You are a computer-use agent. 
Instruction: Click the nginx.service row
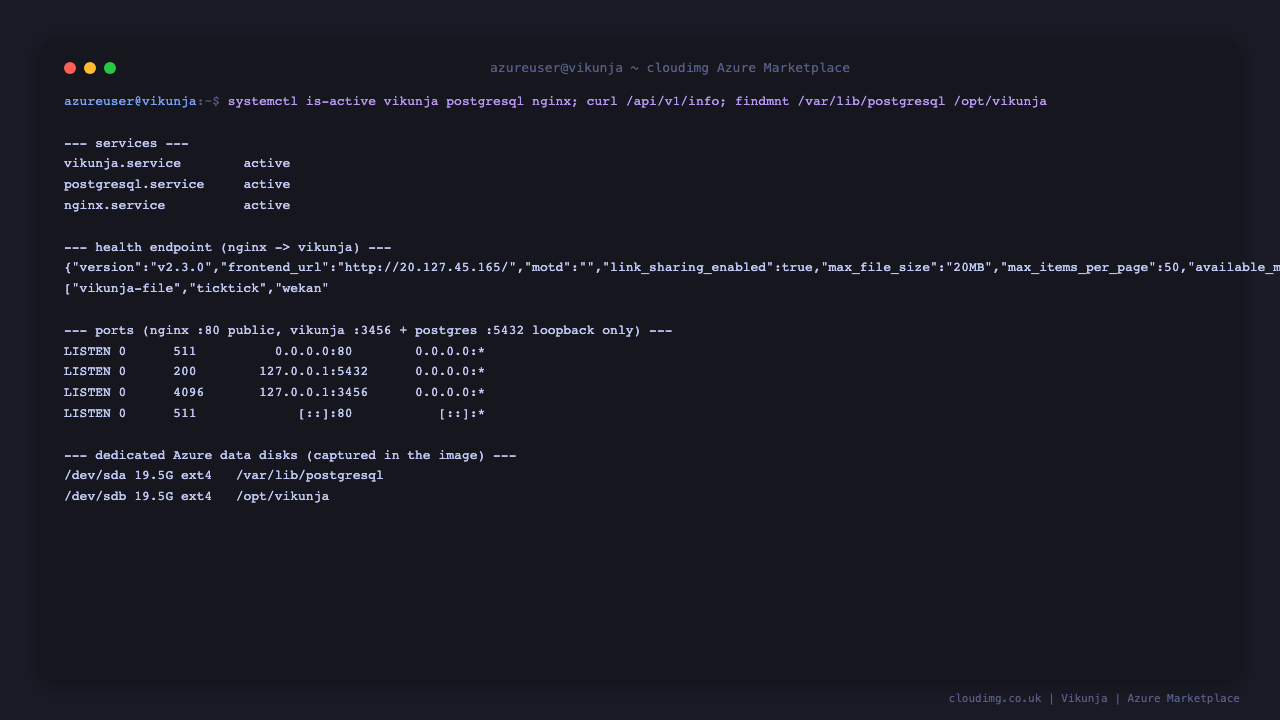pos(177,205)
